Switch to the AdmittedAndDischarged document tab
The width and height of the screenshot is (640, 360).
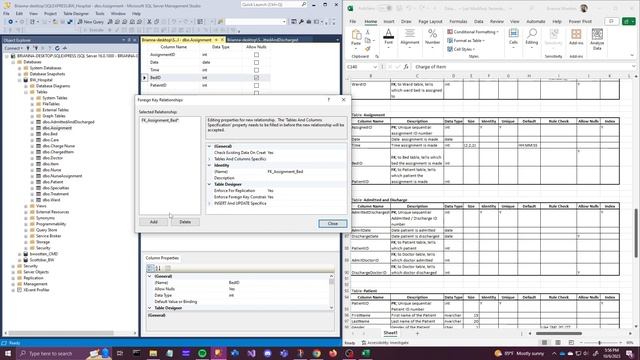coord(262,40)
